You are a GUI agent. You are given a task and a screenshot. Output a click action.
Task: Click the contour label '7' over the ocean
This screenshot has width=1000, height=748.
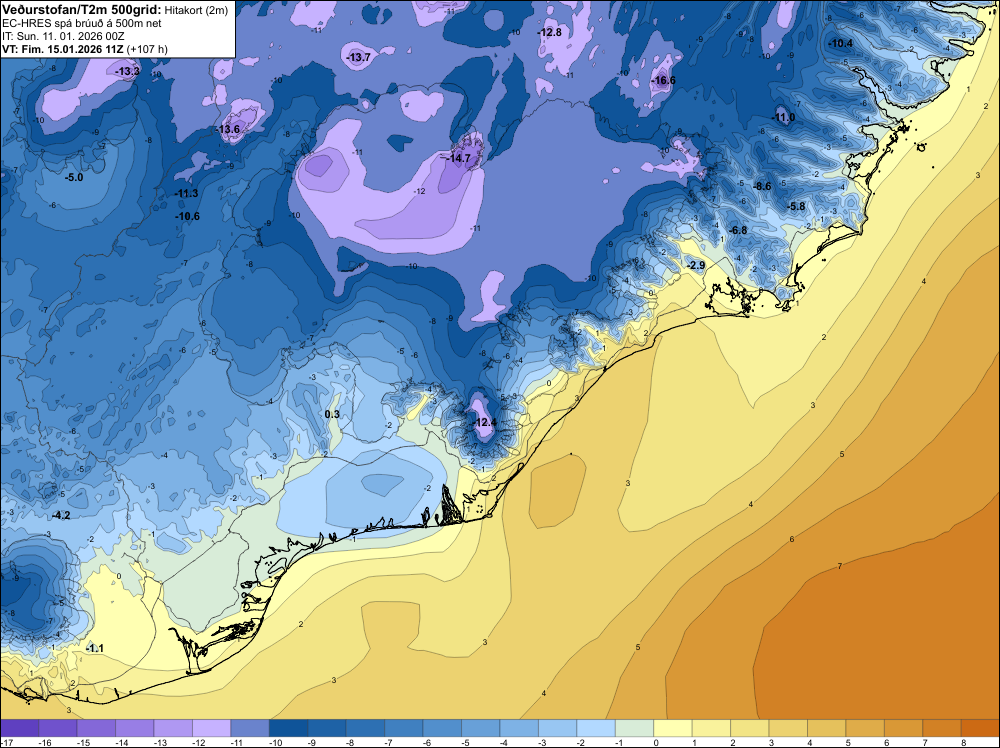tap(840, 566)
